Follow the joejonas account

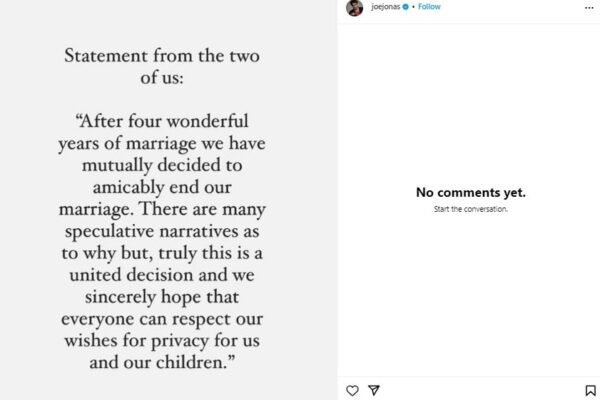pyautogui.click(x=429, y=7)
